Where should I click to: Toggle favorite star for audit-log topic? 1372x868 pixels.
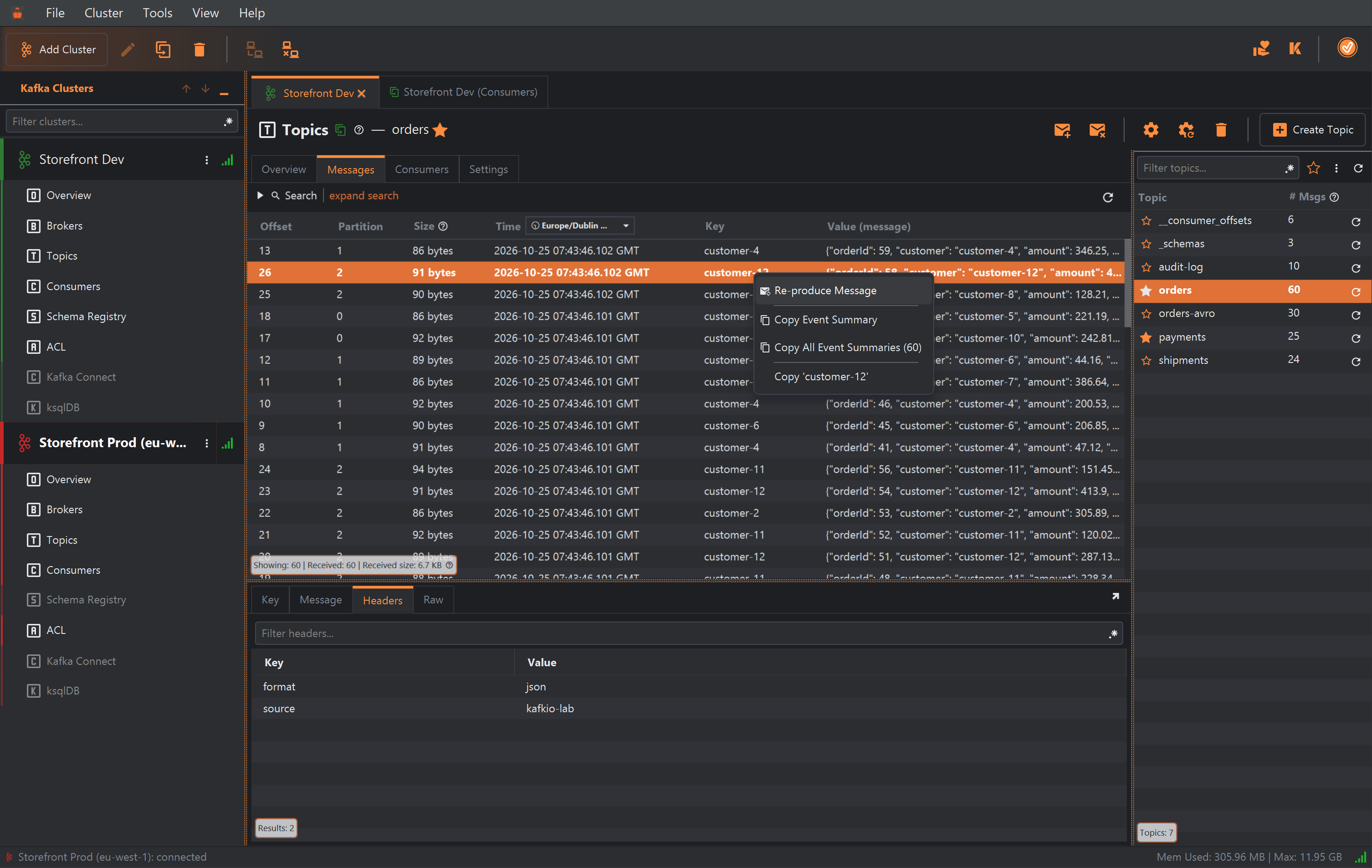[1147, 267]
